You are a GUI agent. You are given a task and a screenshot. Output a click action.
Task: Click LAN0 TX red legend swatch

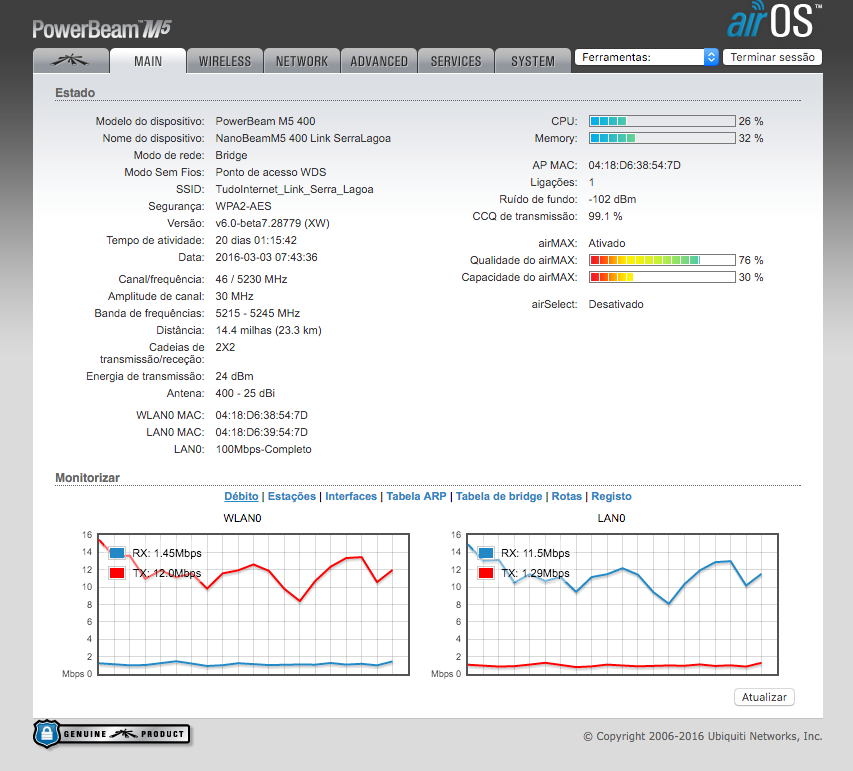tap(486, 573)
